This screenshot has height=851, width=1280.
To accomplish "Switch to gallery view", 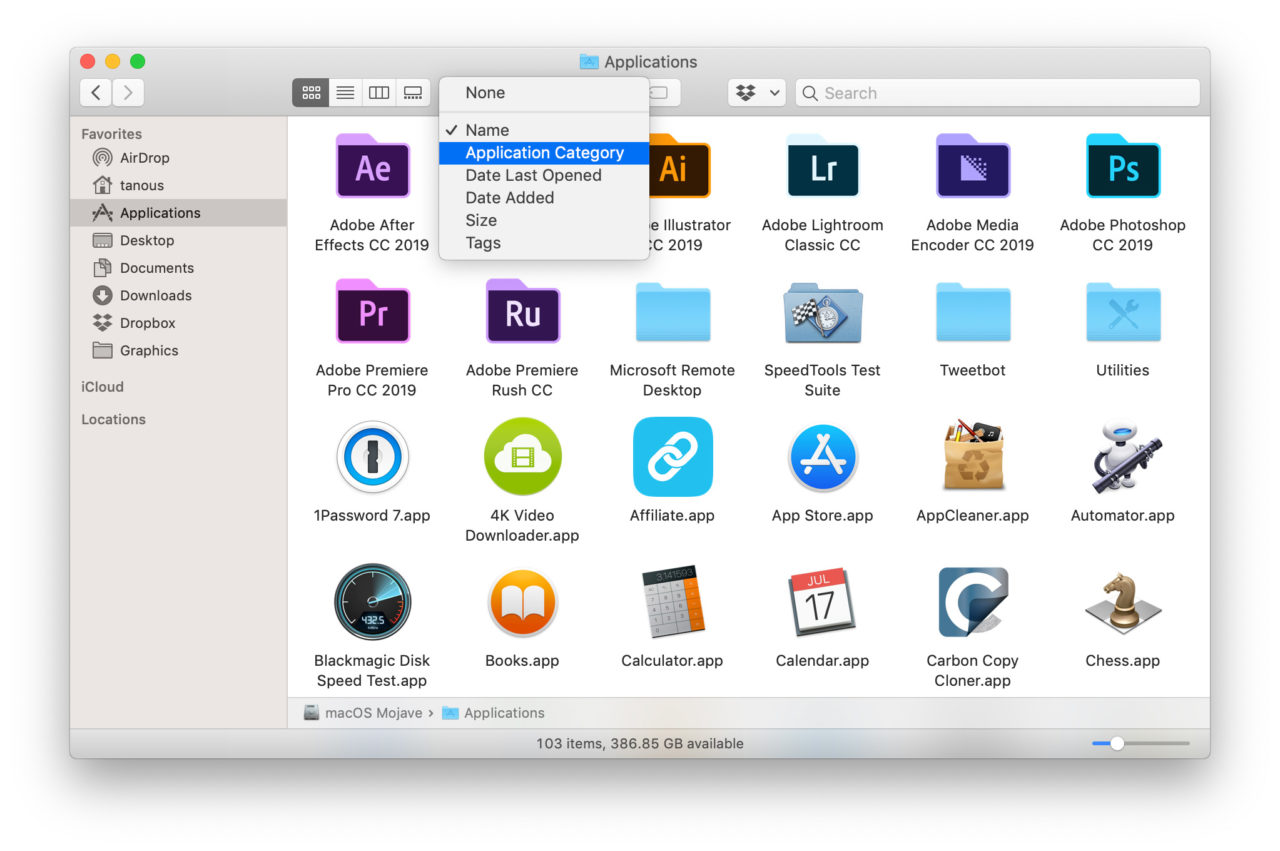I will tap(413, 93).
